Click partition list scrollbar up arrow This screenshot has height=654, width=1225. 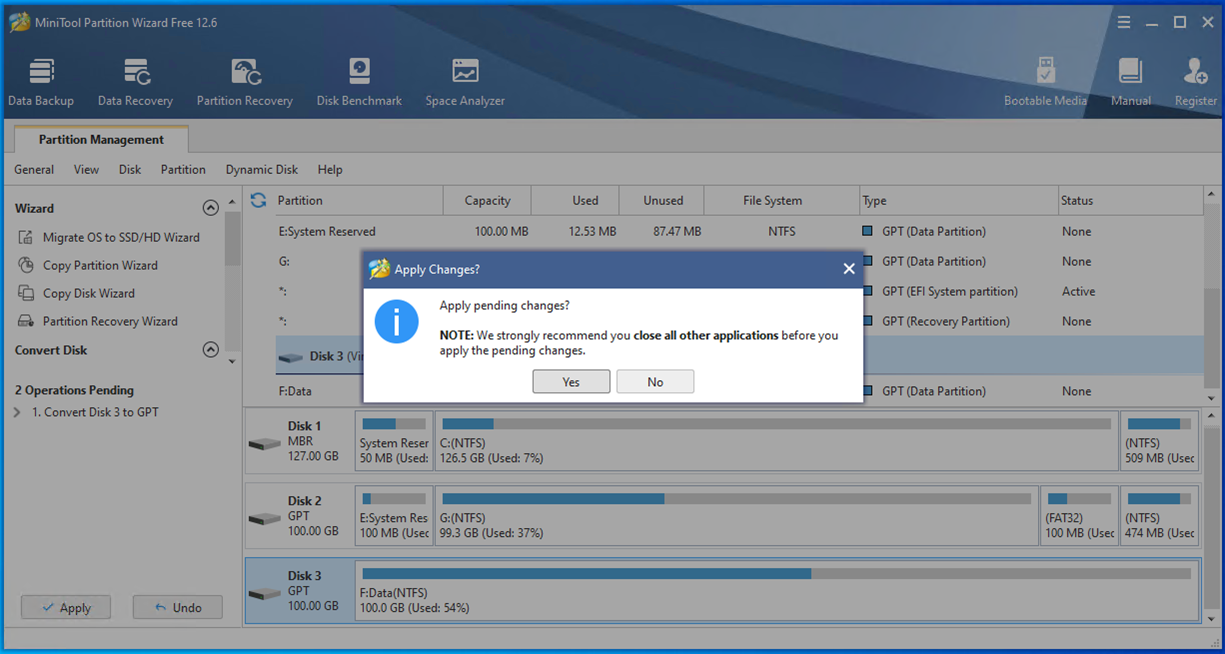pos(1213,194)
